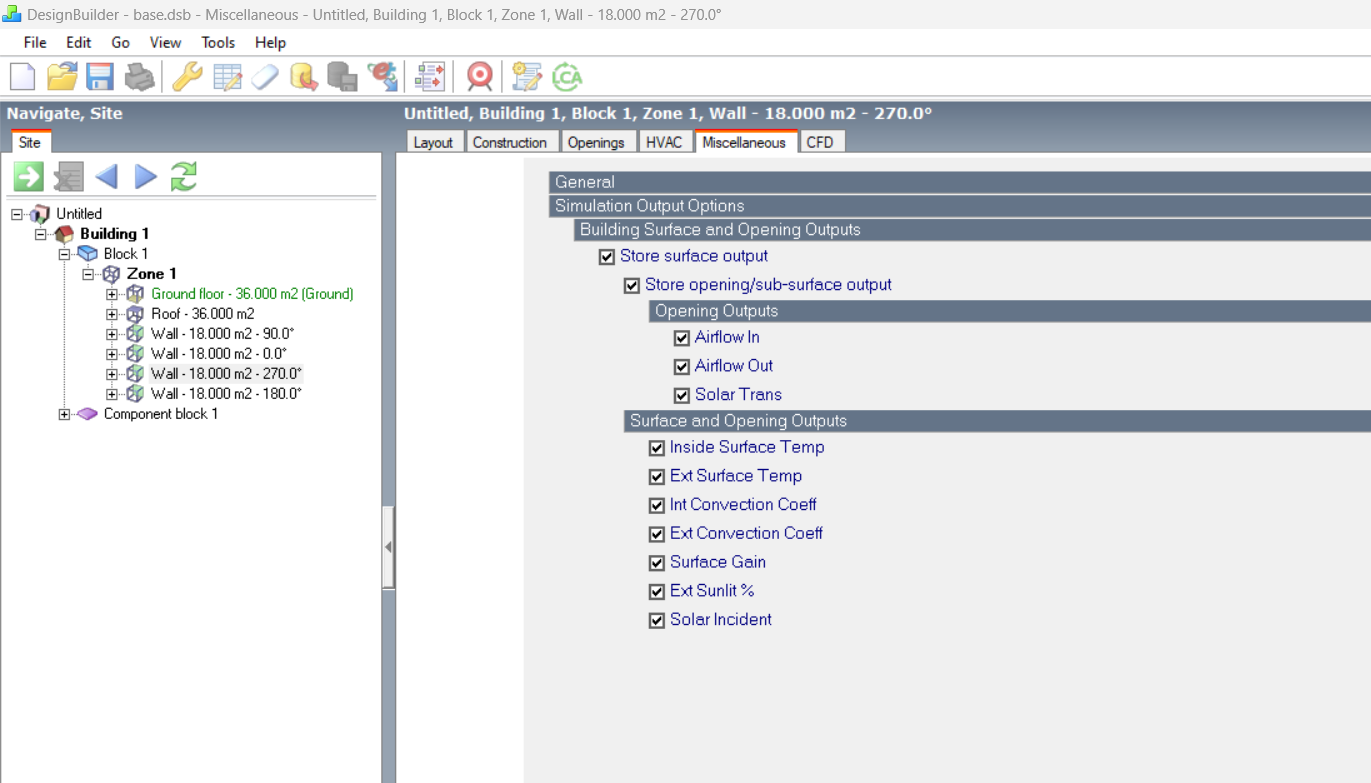Click the green arrow go-to icon in navigator

point(29,177)
